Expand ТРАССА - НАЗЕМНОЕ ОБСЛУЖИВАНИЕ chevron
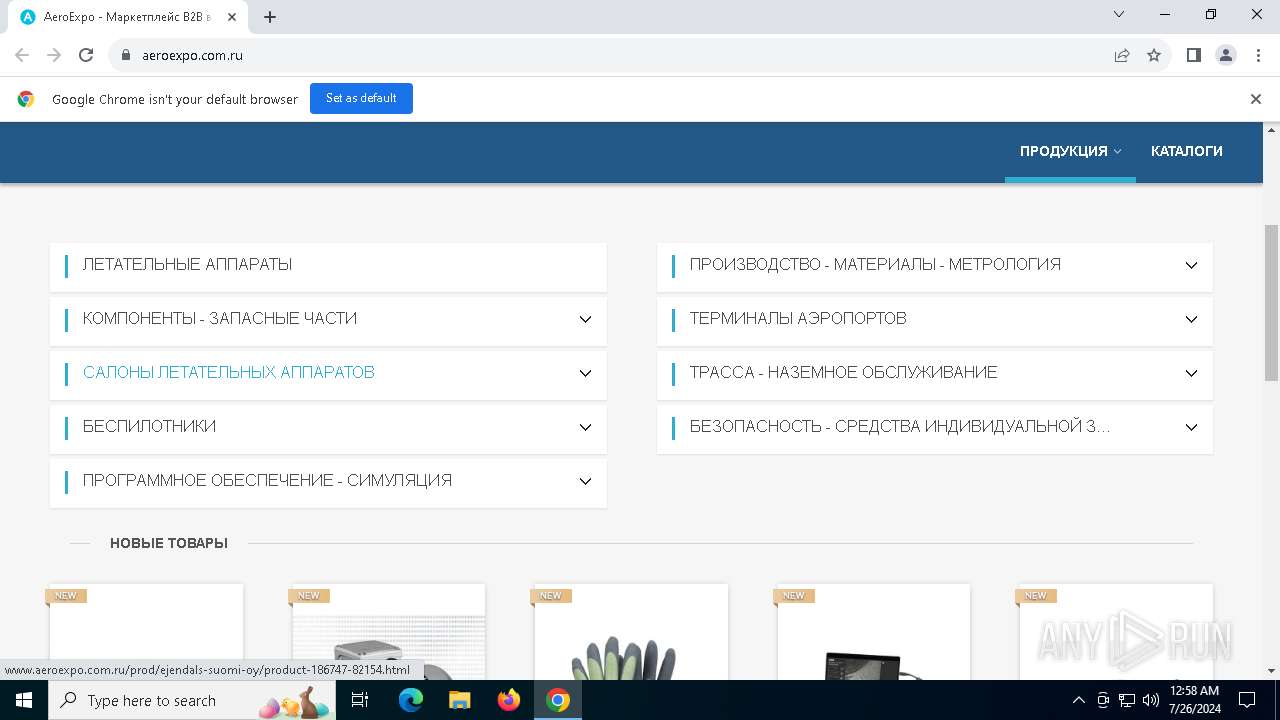This screenshot has width=1280, height=720. (x=1191, y=373)
